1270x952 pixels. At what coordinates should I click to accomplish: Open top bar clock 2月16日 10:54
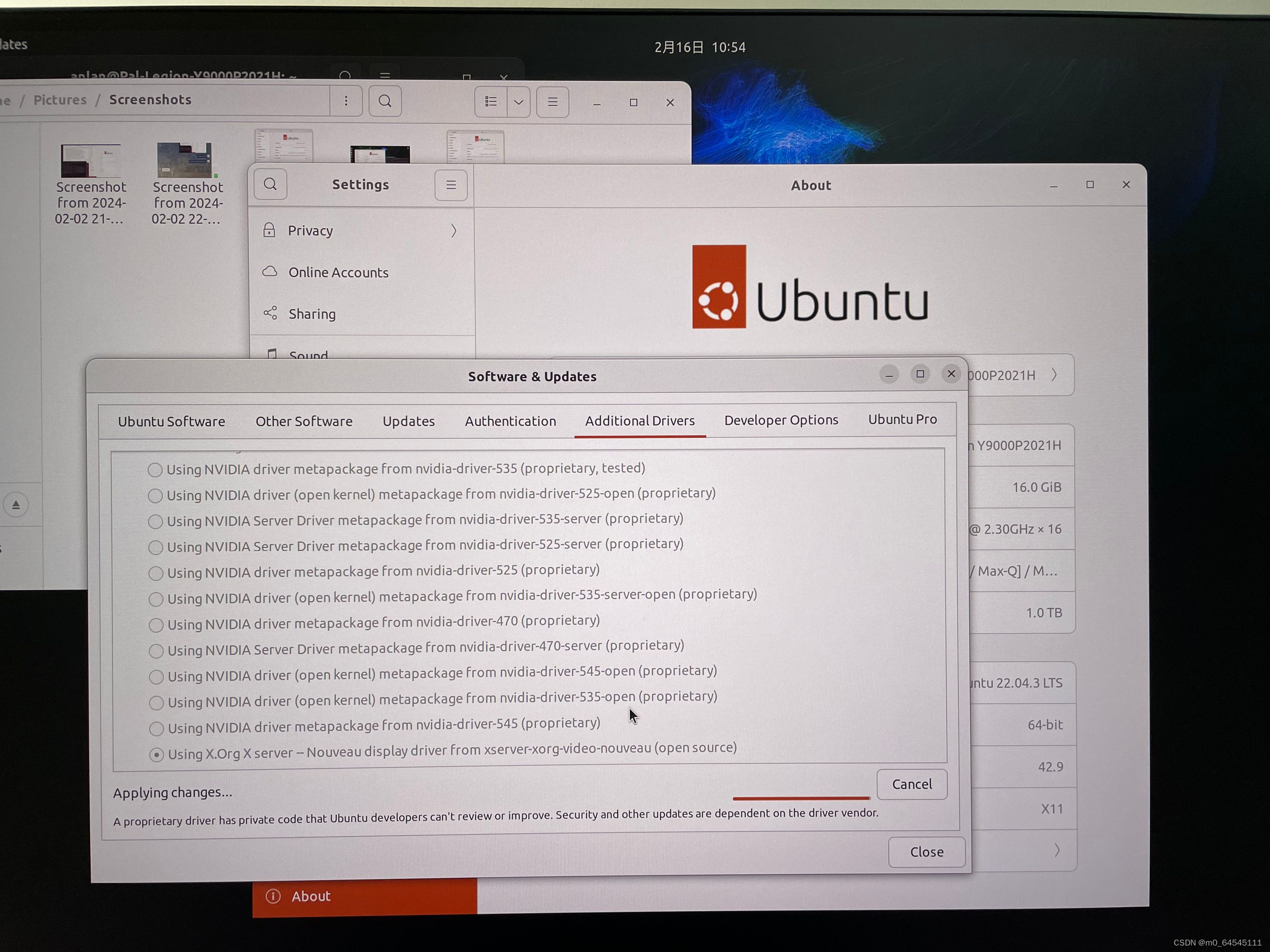(x=700, y=47)
